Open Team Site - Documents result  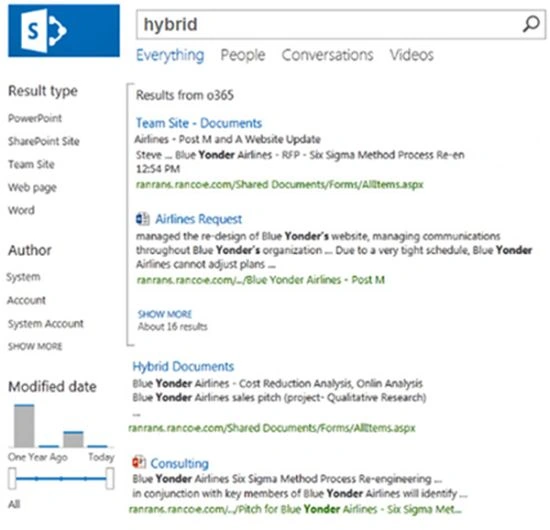tap(199, 123)
